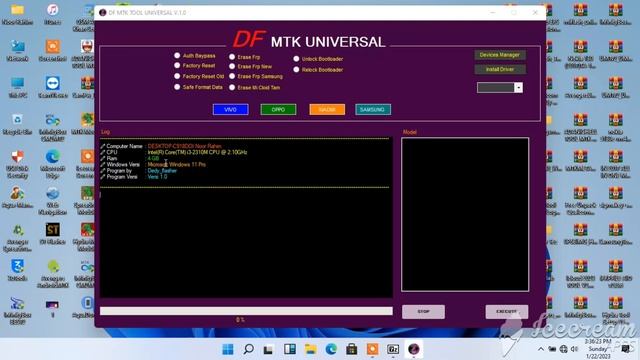The height and width of the screenshot is (360, 640).
Task: Choose the Safe Format Data option
Action: tap(177, 87)
